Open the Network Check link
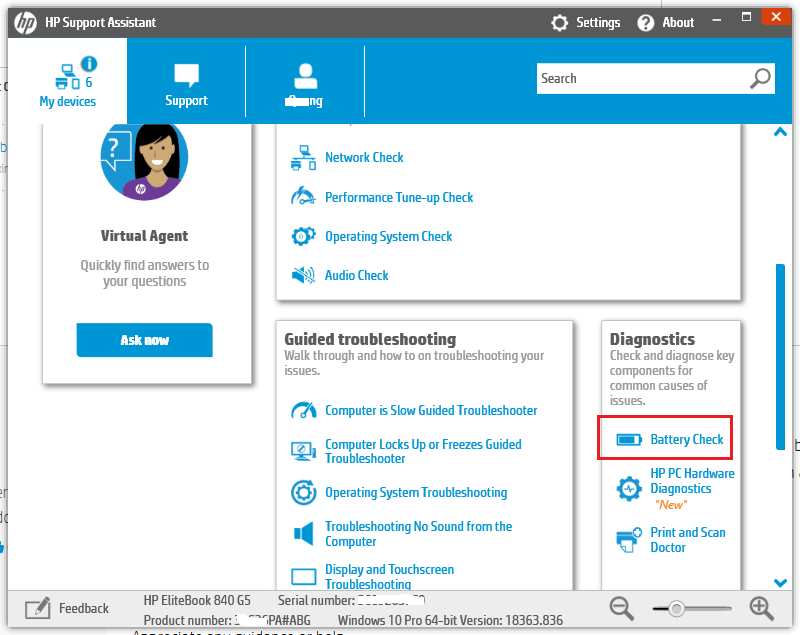 (x=364, y=158)
